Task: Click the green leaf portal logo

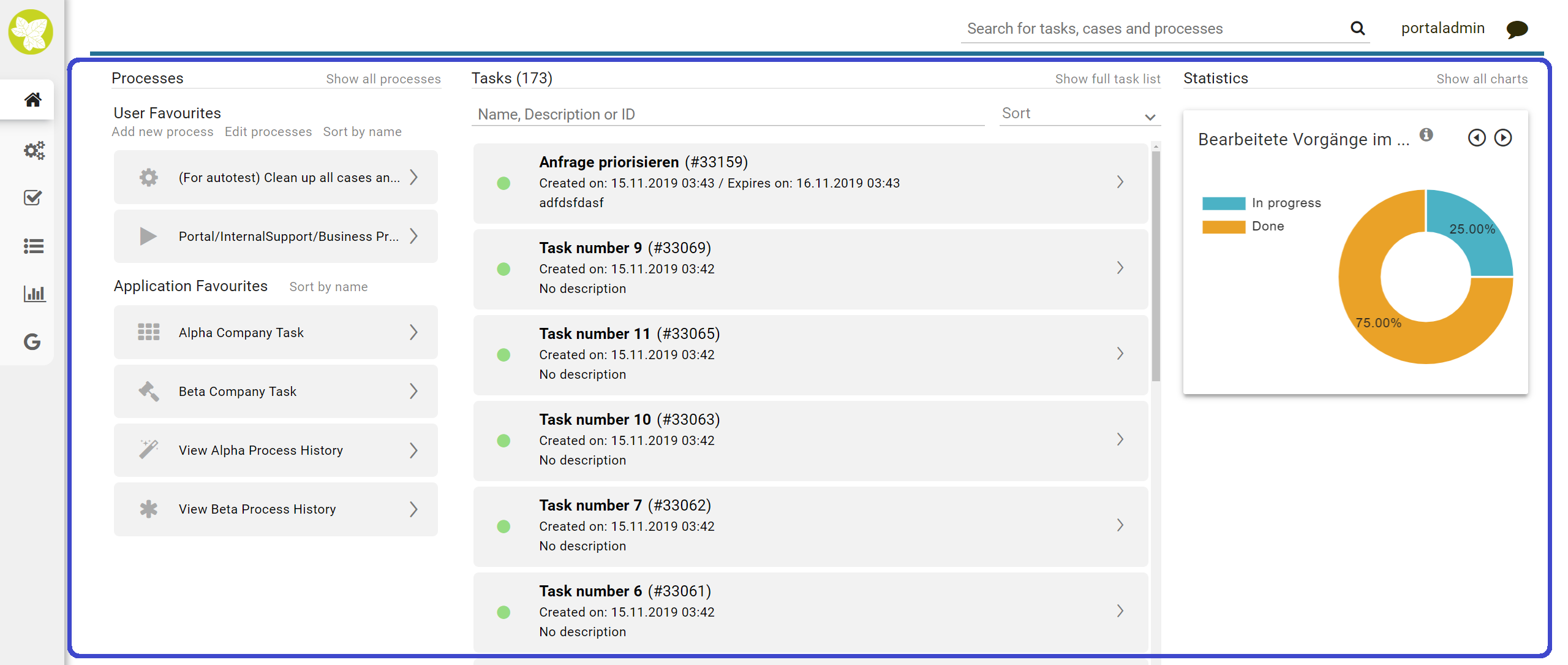Action: coord(31,32)
